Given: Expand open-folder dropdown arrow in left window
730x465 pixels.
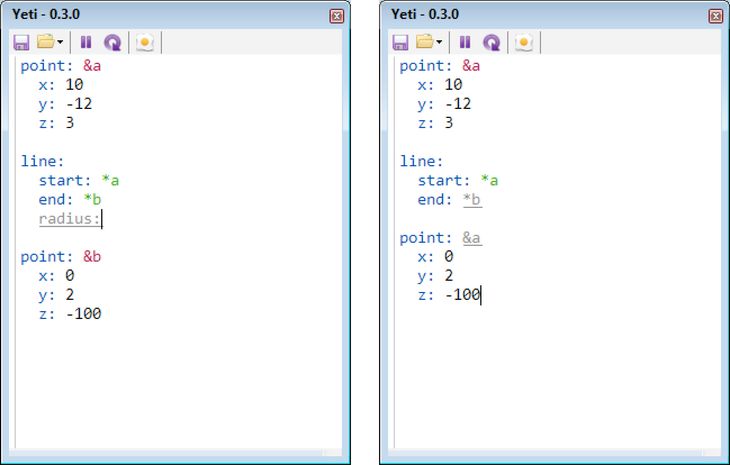Looking at the screenshot, I should [60, 42].
